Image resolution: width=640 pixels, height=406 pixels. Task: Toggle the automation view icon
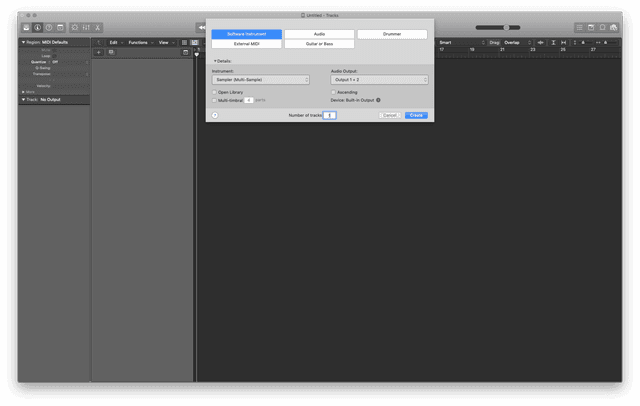tap(195, 42)
